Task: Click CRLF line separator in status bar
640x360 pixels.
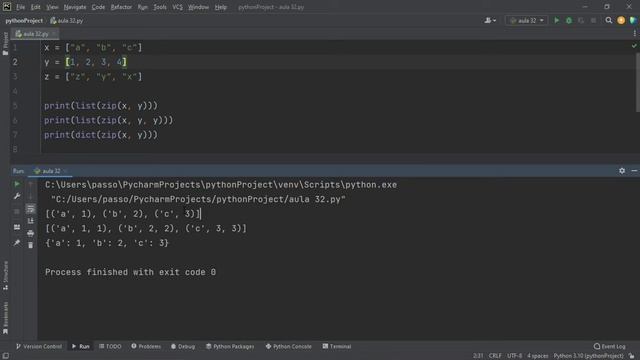Action: tap(495, 356)
